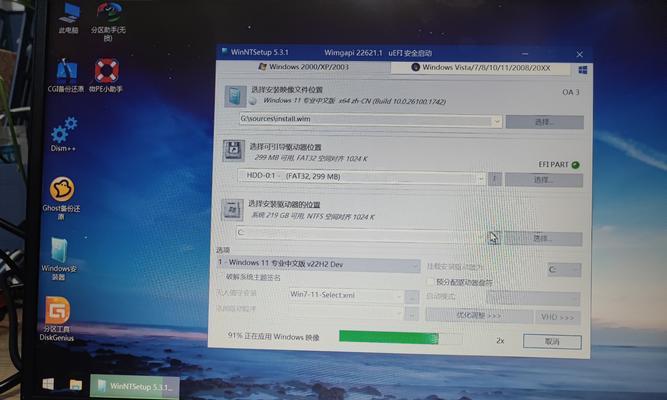Open File Explorer from the taskbar
667x400 pixels.
tap(76, 385)
